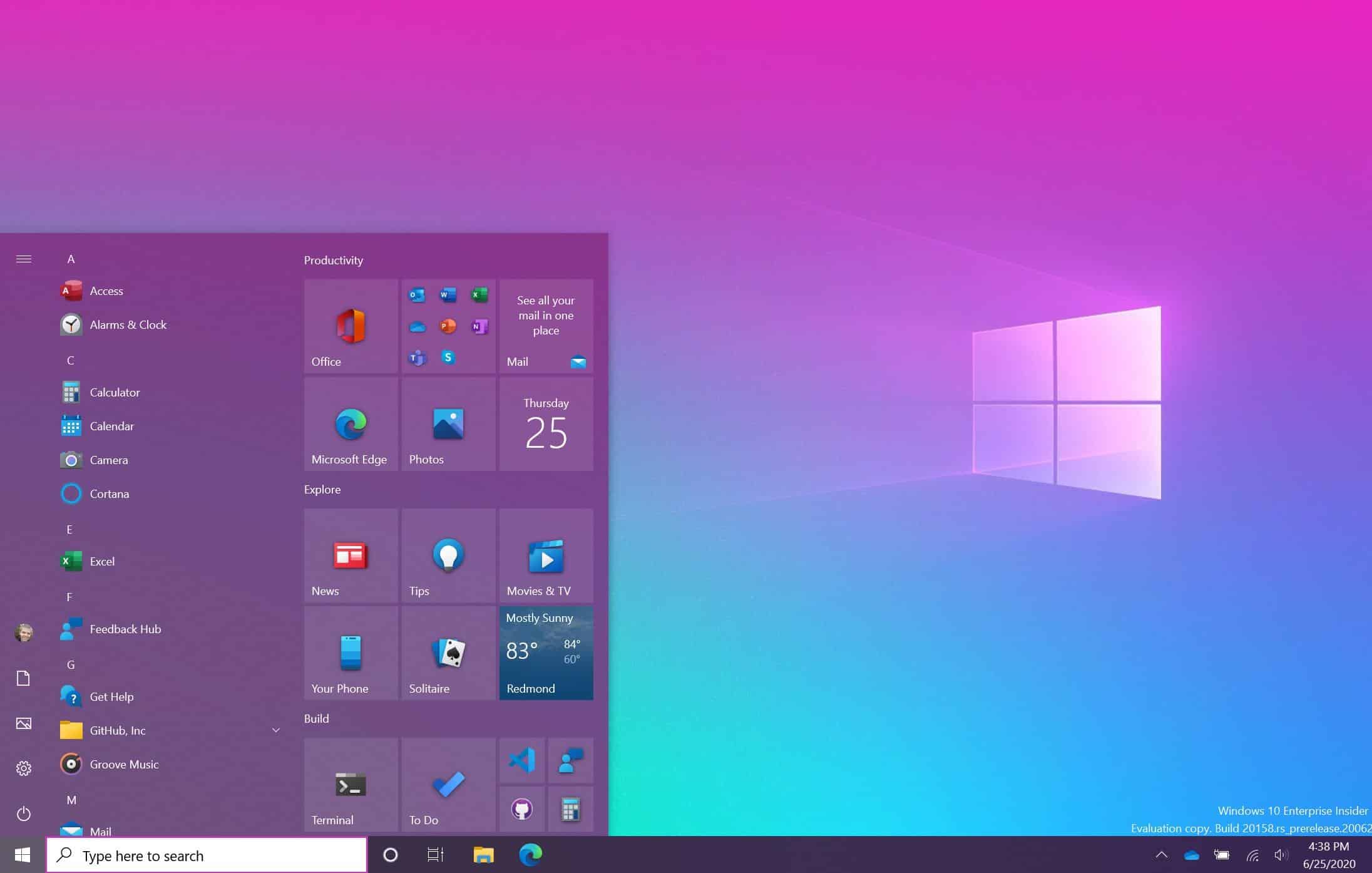Viewport: 1372px width, 873px height.
Task: Click the Windows Start button
Action: click(x=23, y=855)
